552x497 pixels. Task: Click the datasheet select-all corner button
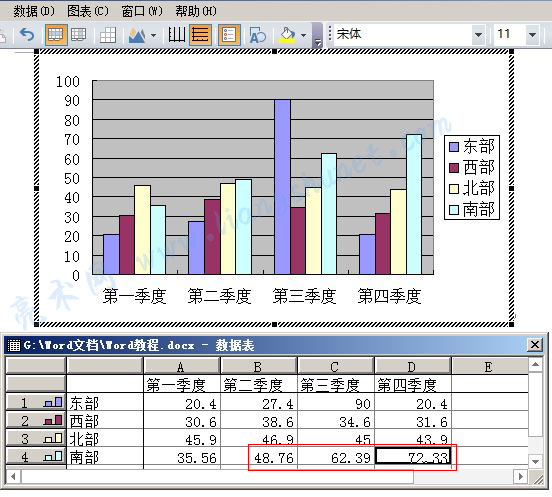point(36,366)
